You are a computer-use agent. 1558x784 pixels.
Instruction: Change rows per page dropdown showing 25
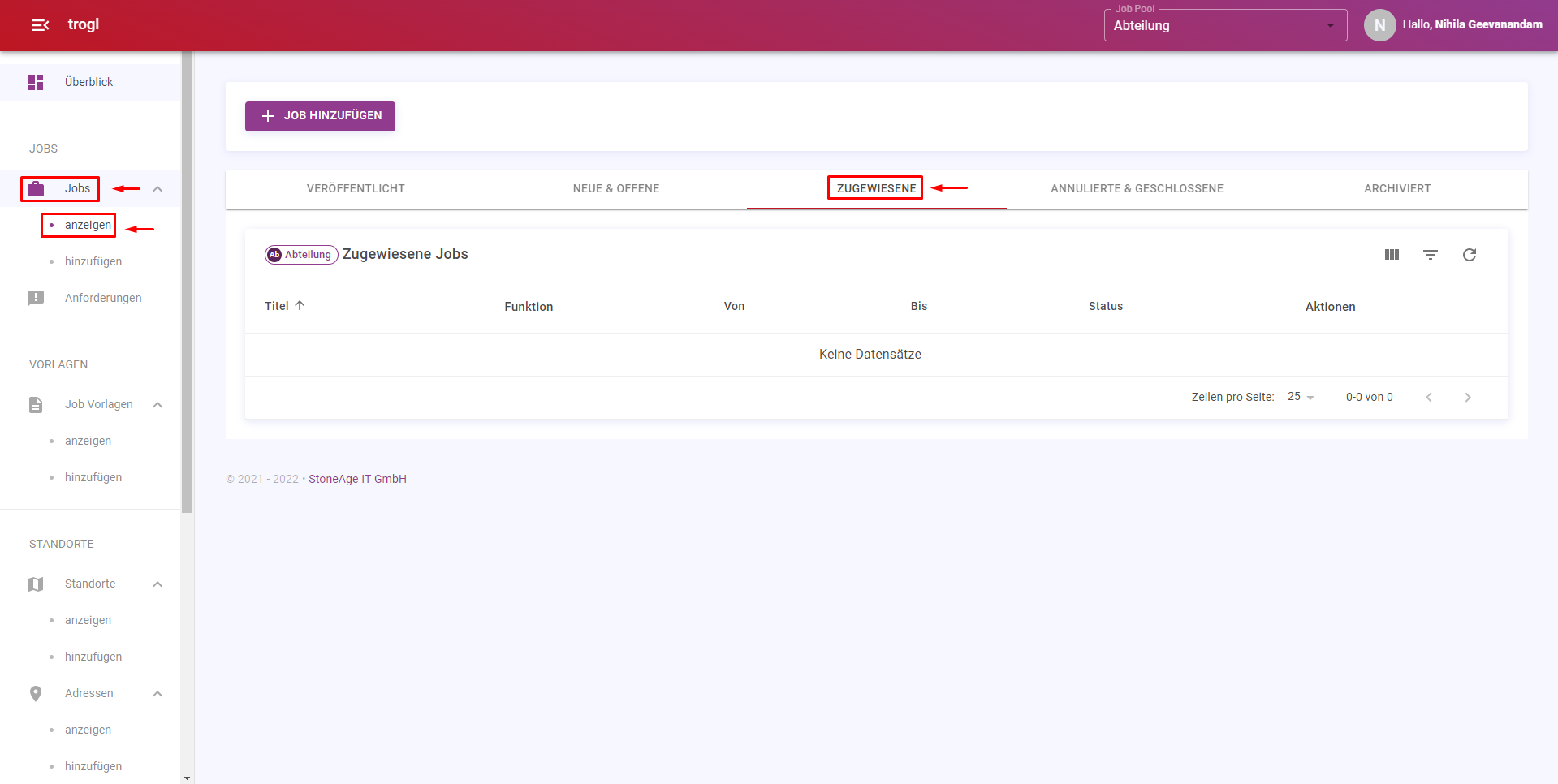[x=1301, y=397]
